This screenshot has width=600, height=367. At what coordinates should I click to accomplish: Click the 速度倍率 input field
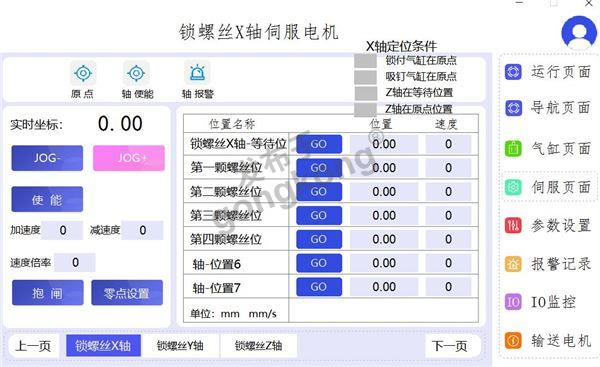[x=75, y=262]
